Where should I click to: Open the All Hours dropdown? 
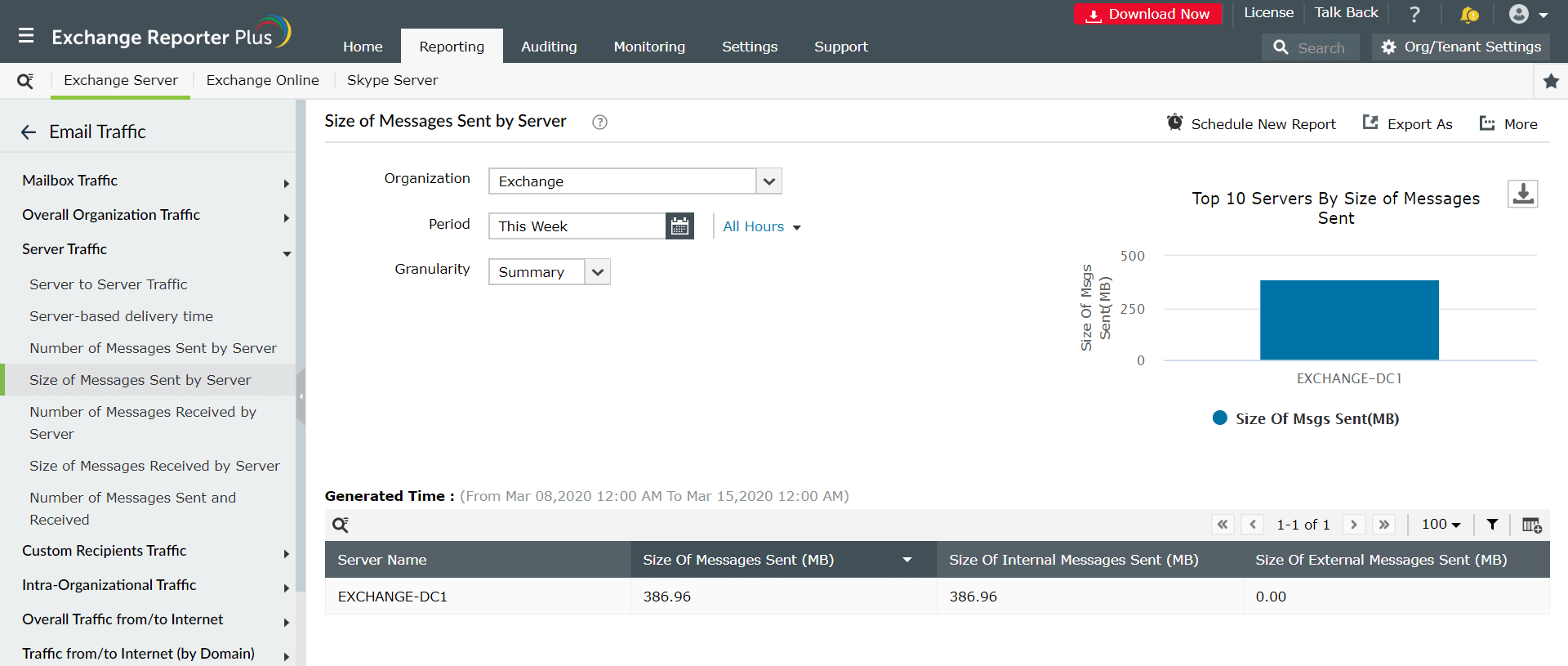762,227
